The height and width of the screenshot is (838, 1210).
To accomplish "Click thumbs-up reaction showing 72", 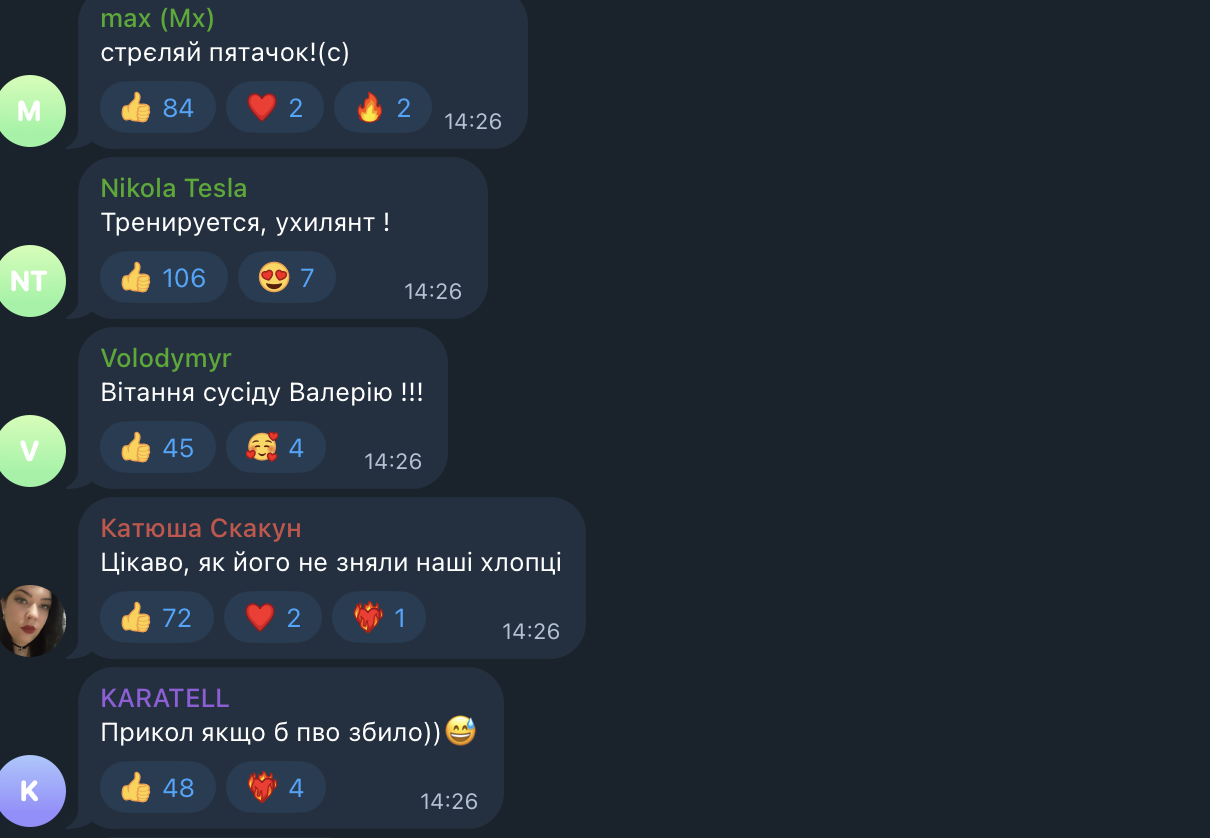I will coord(157,617).
